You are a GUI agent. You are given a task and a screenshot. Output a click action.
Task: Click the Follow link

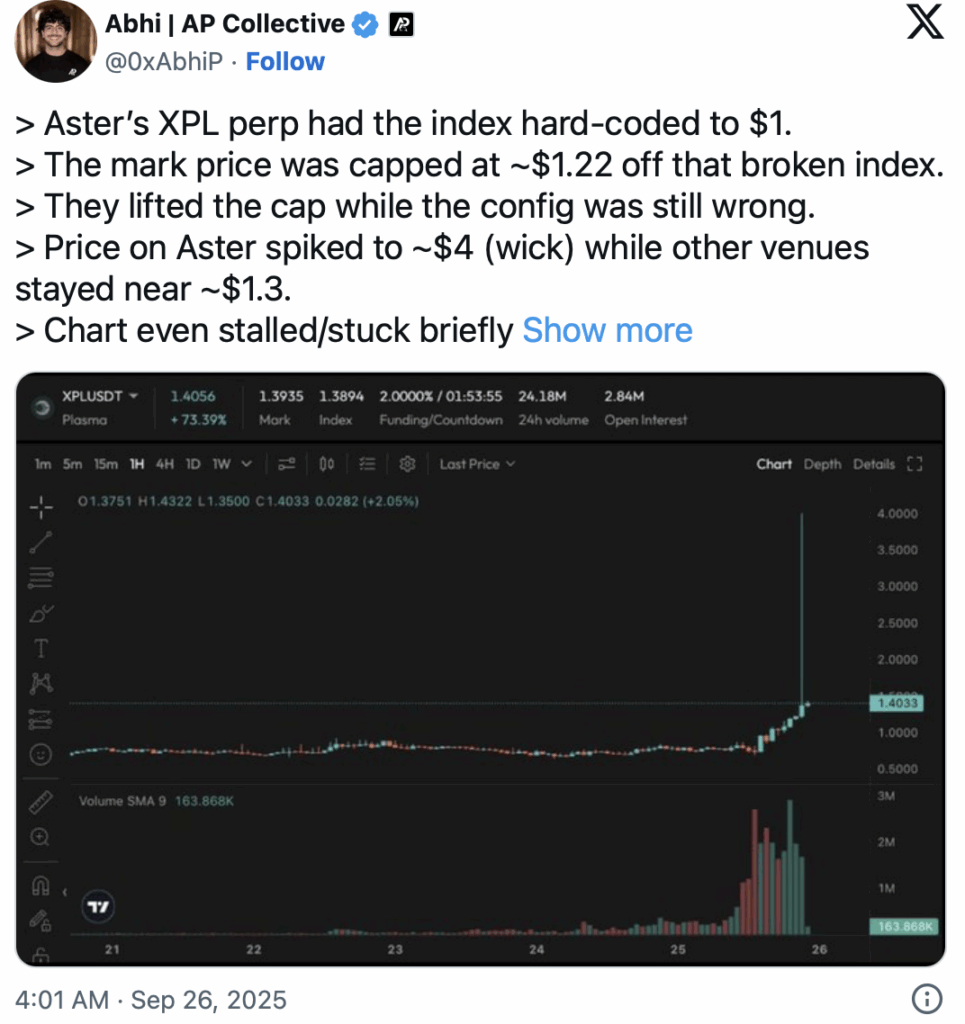tap(285, 61)
